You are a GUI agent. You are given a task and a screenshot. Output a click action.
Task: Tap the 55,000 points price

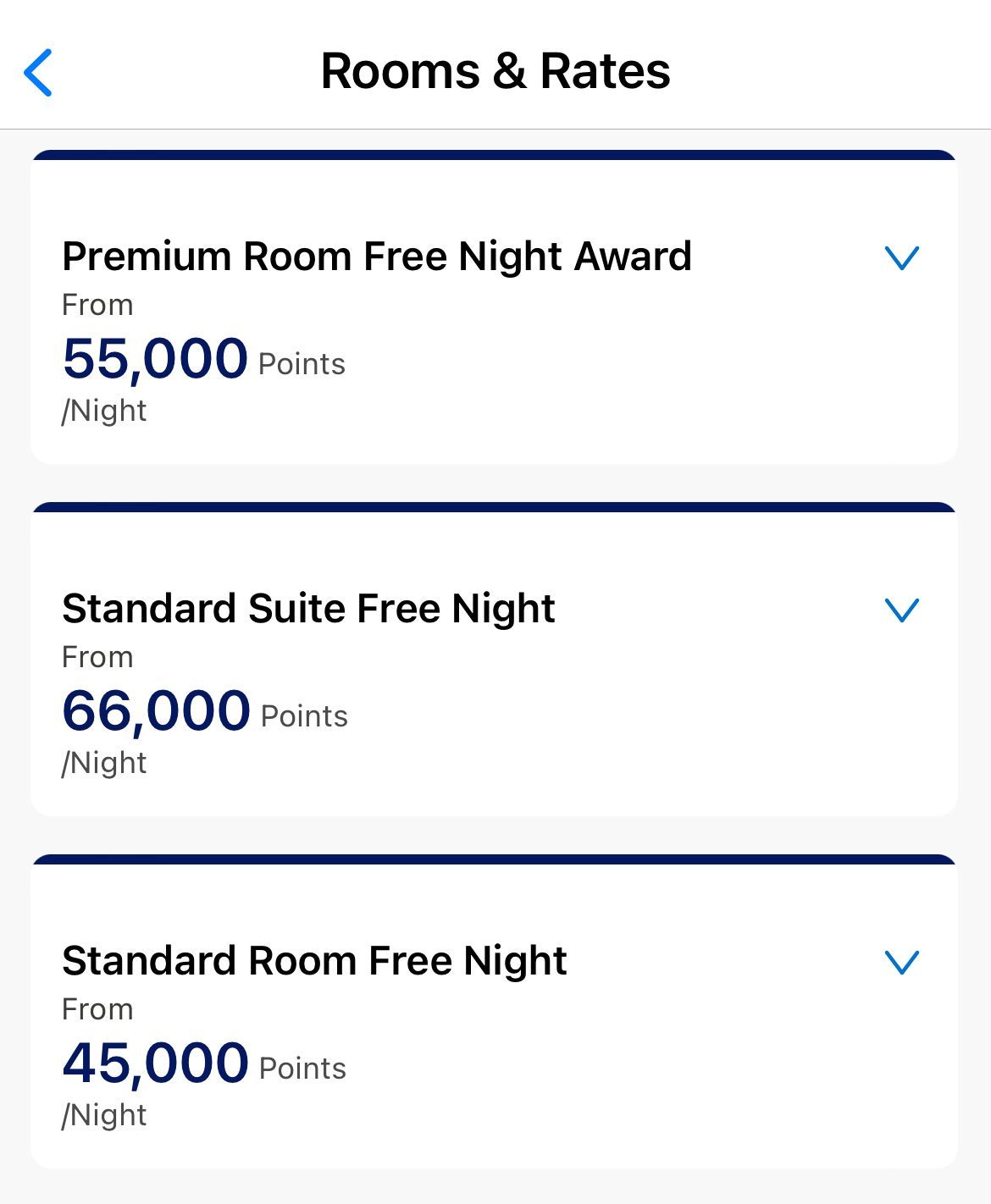155,358
